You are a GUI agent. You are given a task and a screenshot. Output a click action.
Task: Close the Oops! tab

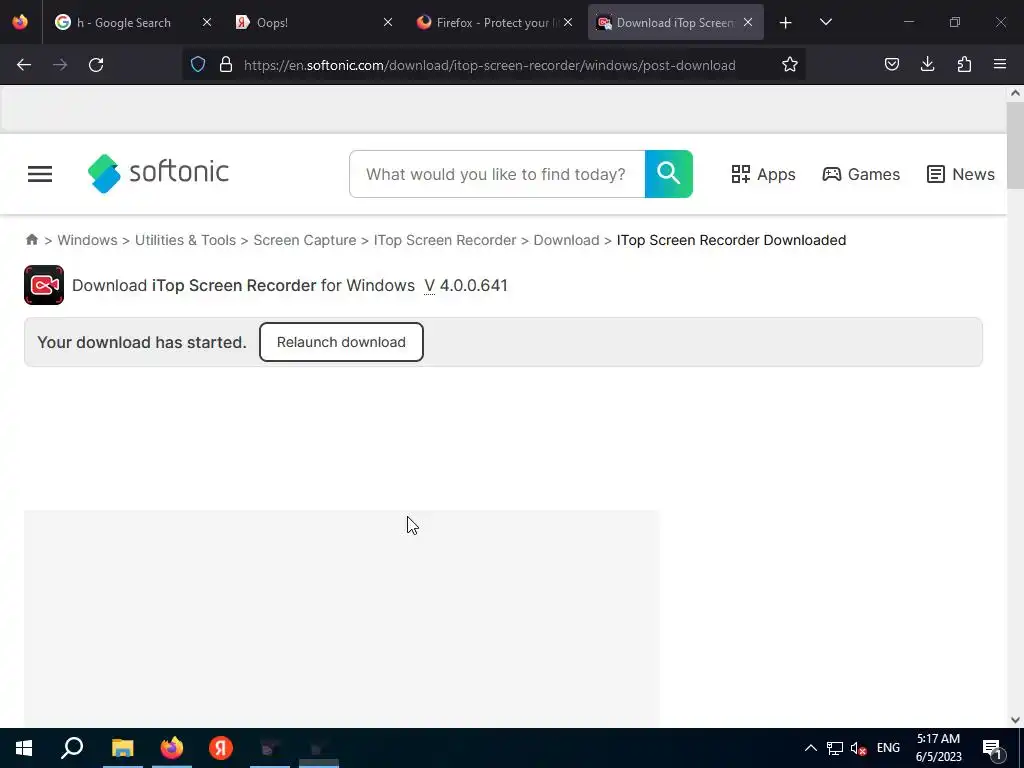point(388,23)
